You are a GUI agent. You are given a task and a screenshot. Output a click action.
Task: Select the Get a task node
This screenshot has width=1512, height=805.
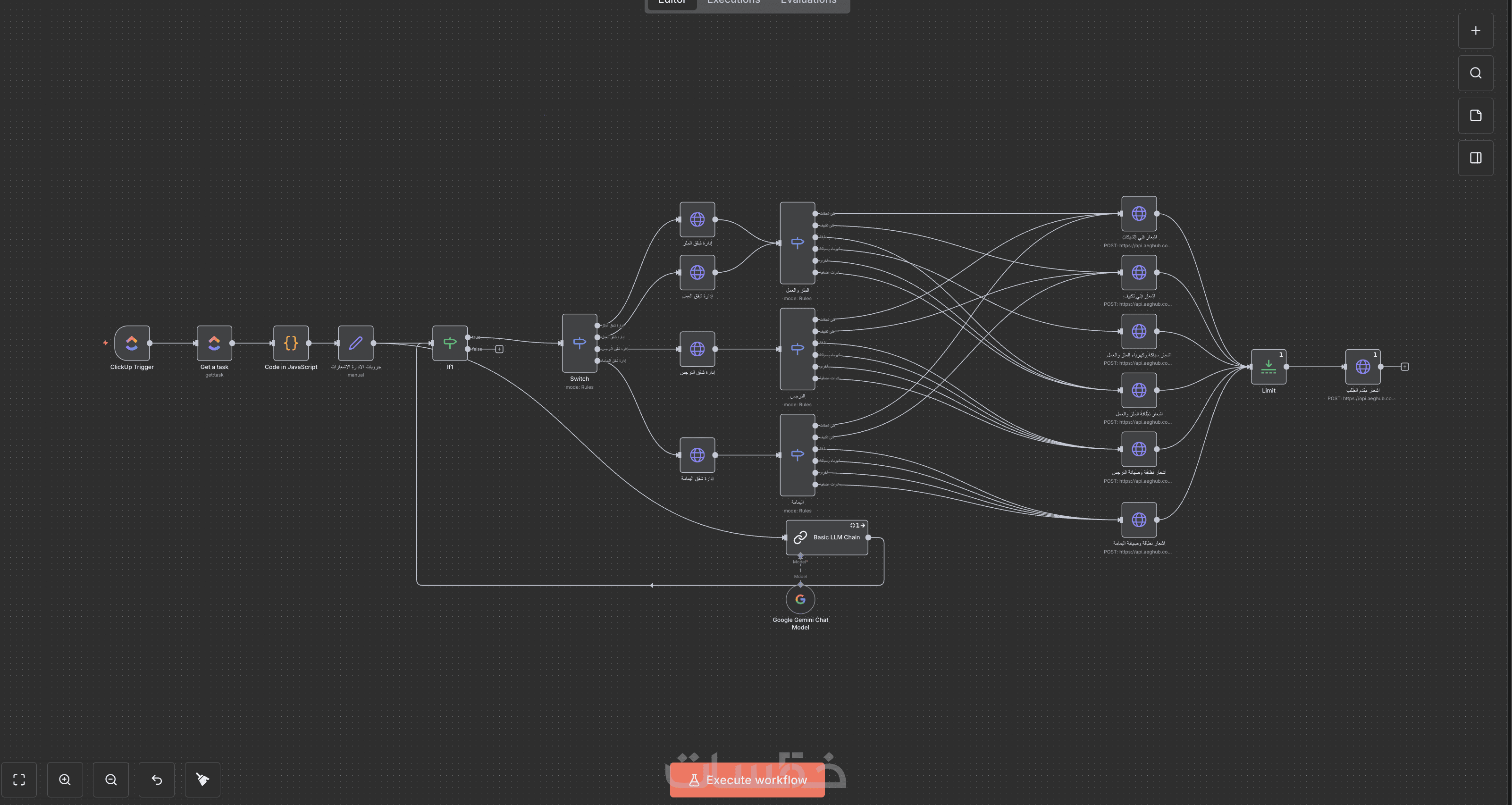pyautogui.click(x=214, y=343)
